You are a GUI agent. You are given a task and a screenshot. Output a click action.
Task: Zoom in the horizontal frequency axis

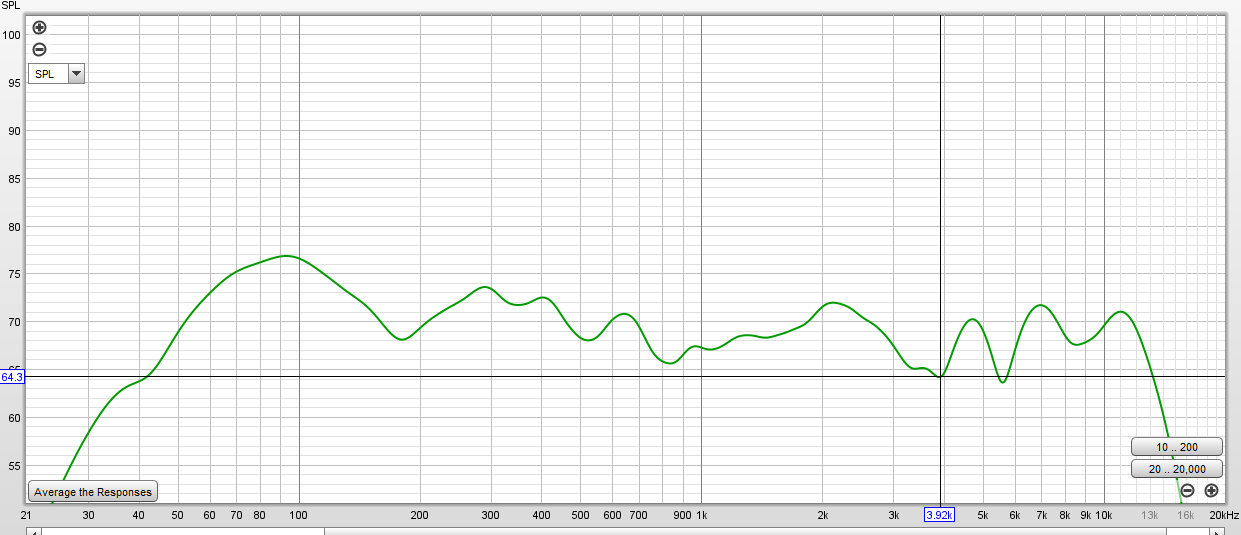tap(1211, 490)
